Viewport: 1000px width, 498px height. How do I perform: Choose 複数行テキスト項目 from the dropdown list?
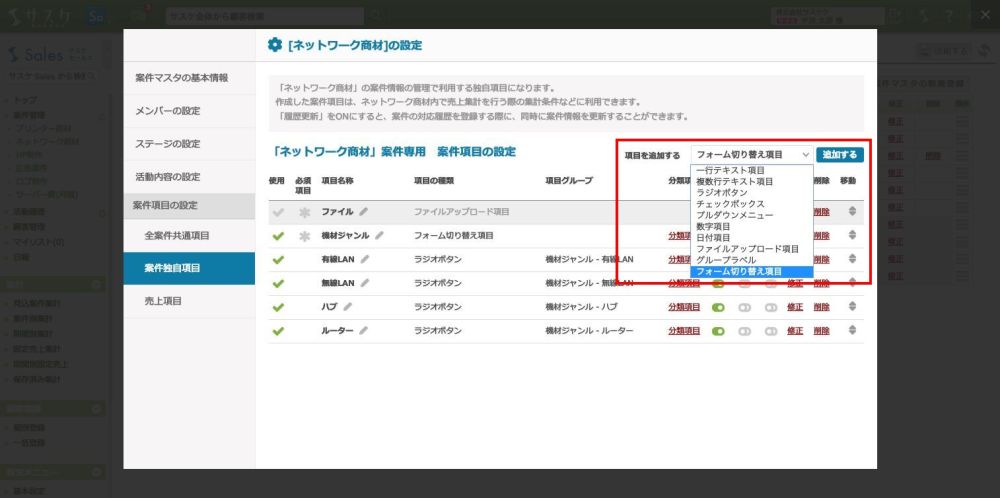[x=751, y=182]
